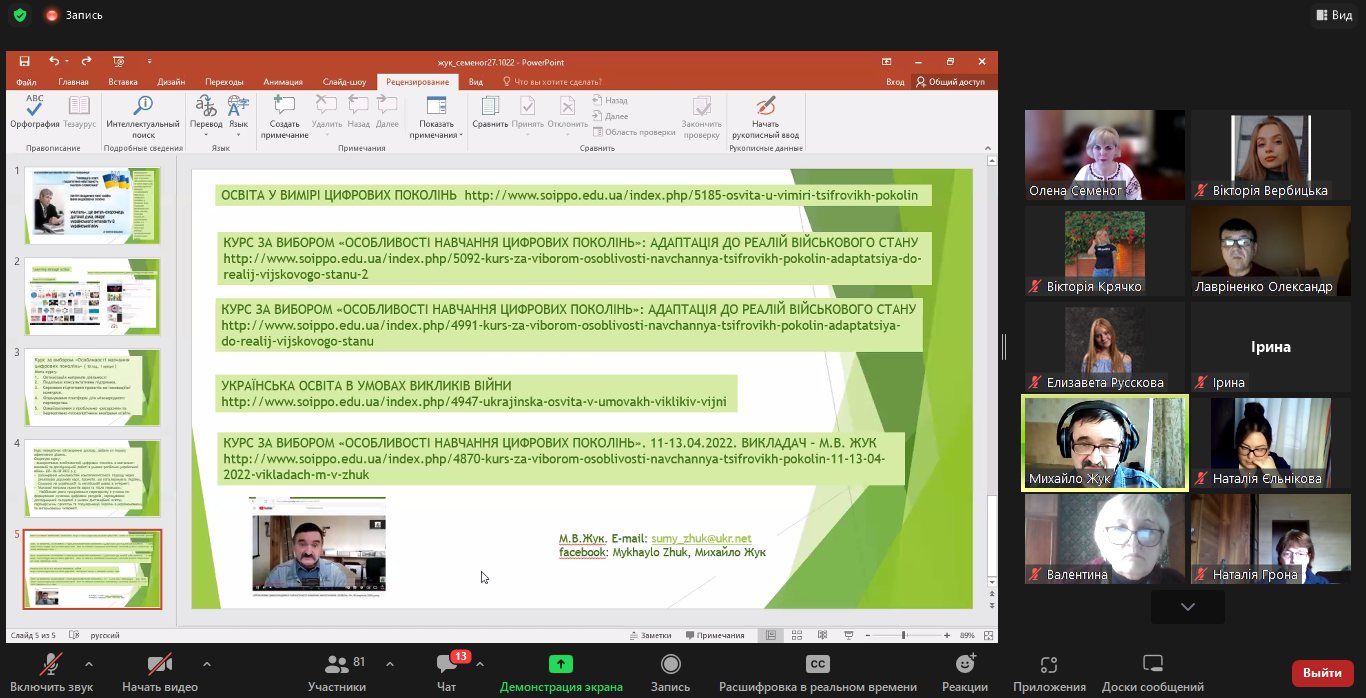Turn on camera with Начать видео
The image size is (1366, 698).
160,673
